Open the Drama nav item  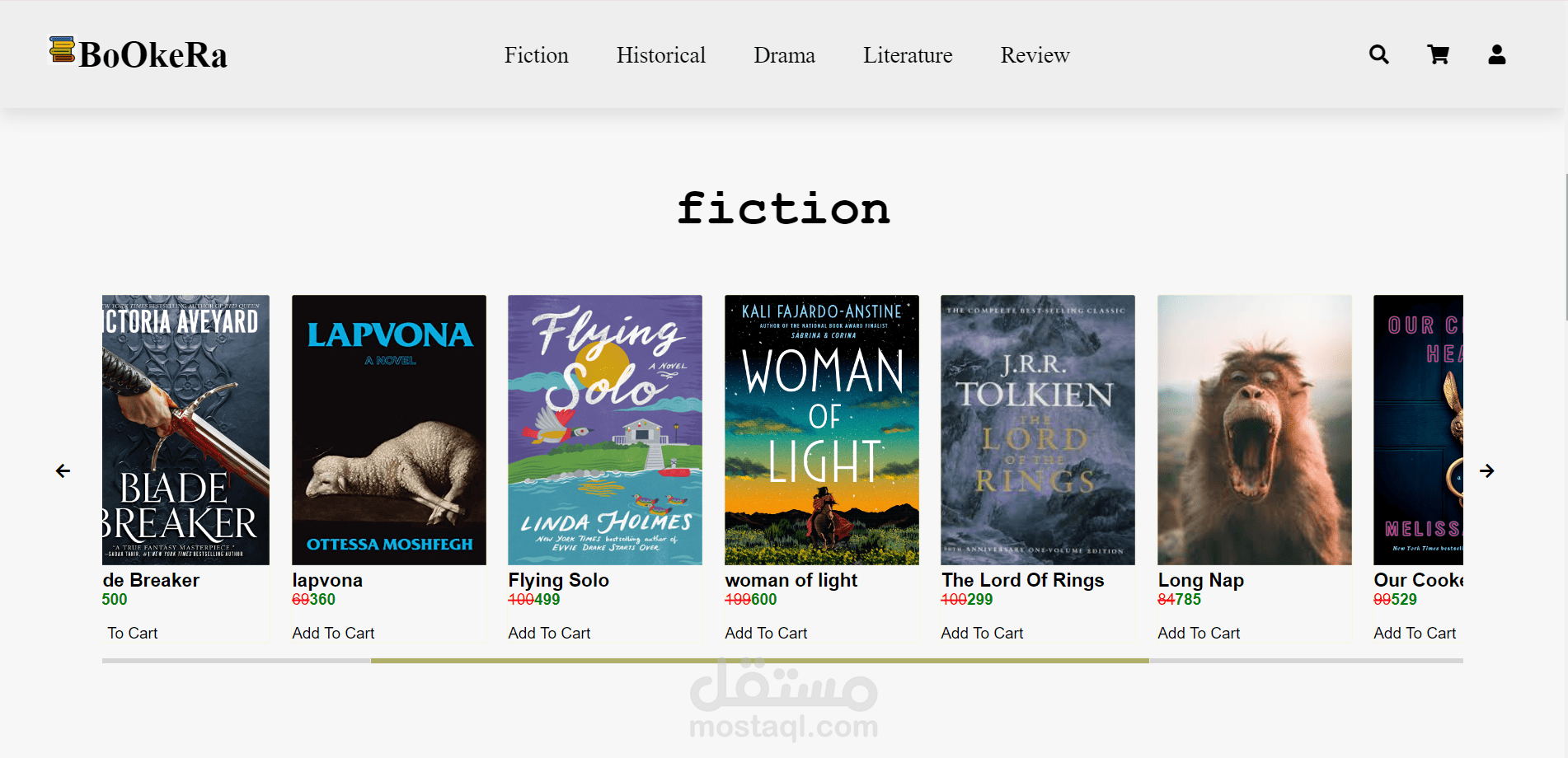coord(784,55)
